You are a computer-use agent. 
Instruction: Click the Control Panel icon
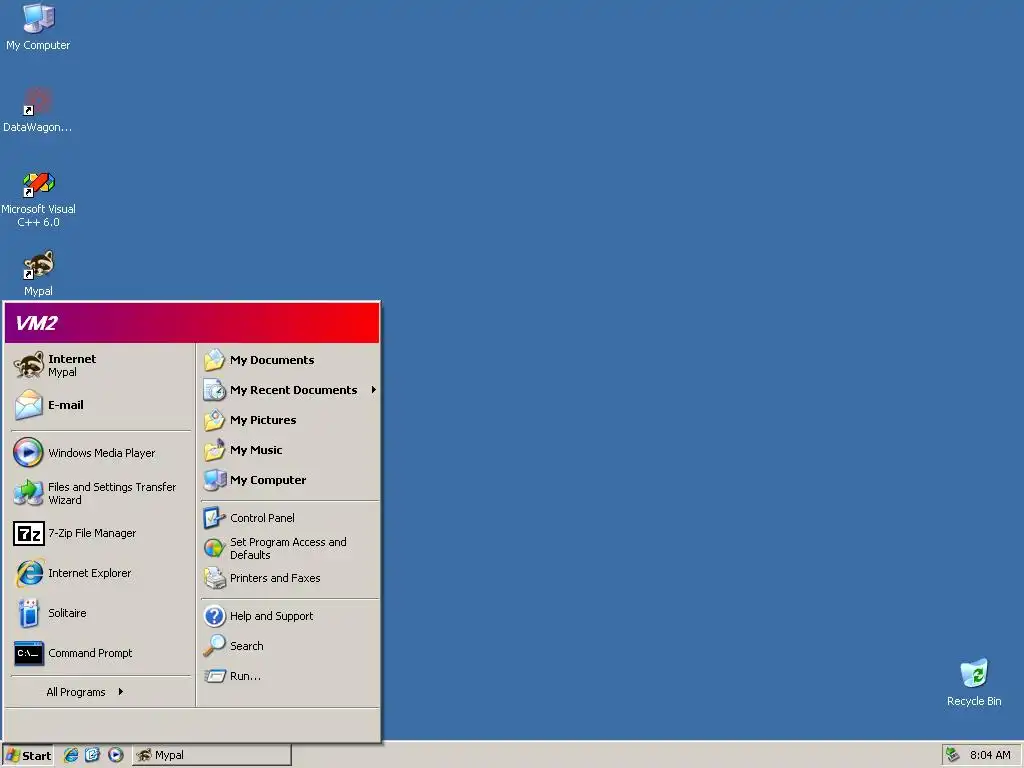point(214,518)
